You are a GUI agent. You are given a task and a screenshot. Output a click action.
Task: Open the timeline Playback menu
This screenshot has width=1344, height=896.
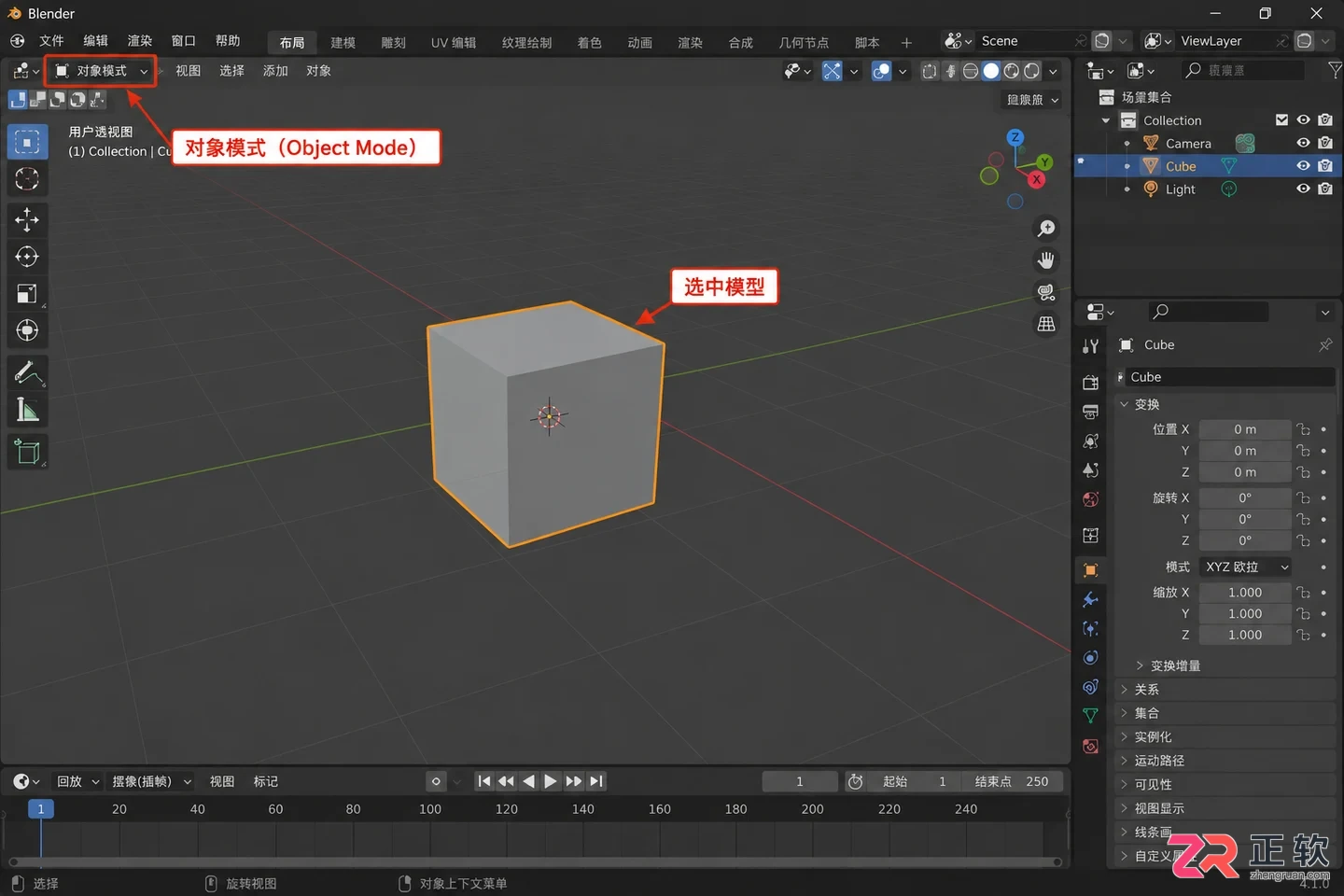click(77, 781)
